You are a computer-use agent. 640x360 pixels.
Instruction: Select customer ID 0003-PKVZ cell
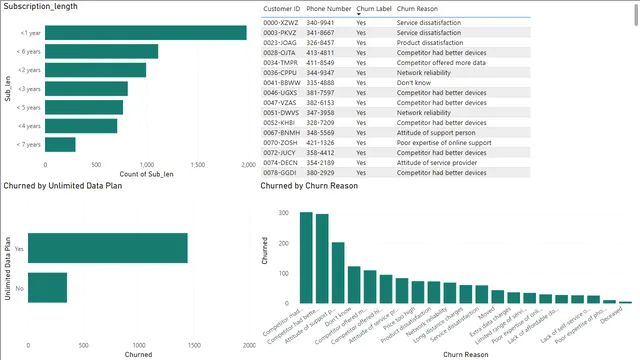(x=280, y=33)
